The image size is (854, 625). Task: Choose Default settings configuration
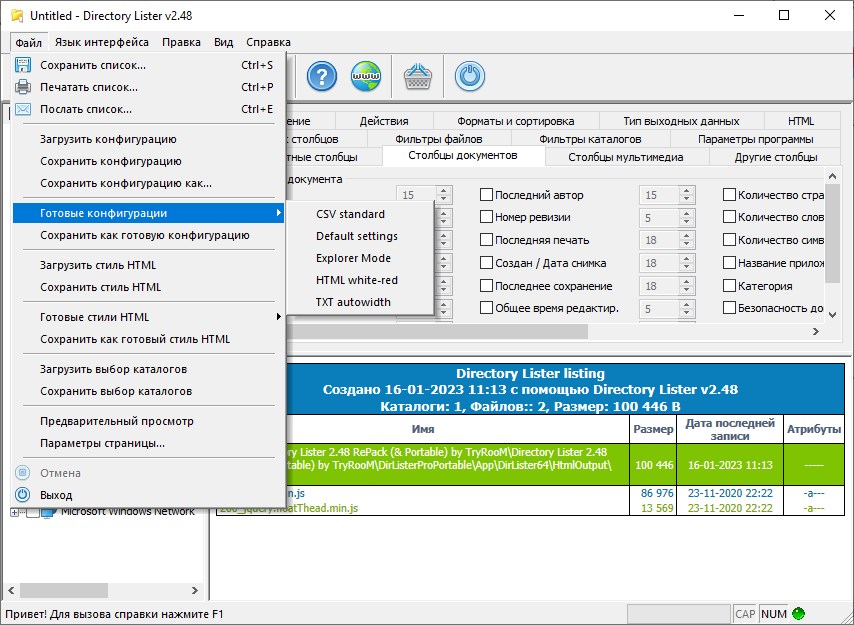coord(360,236)
